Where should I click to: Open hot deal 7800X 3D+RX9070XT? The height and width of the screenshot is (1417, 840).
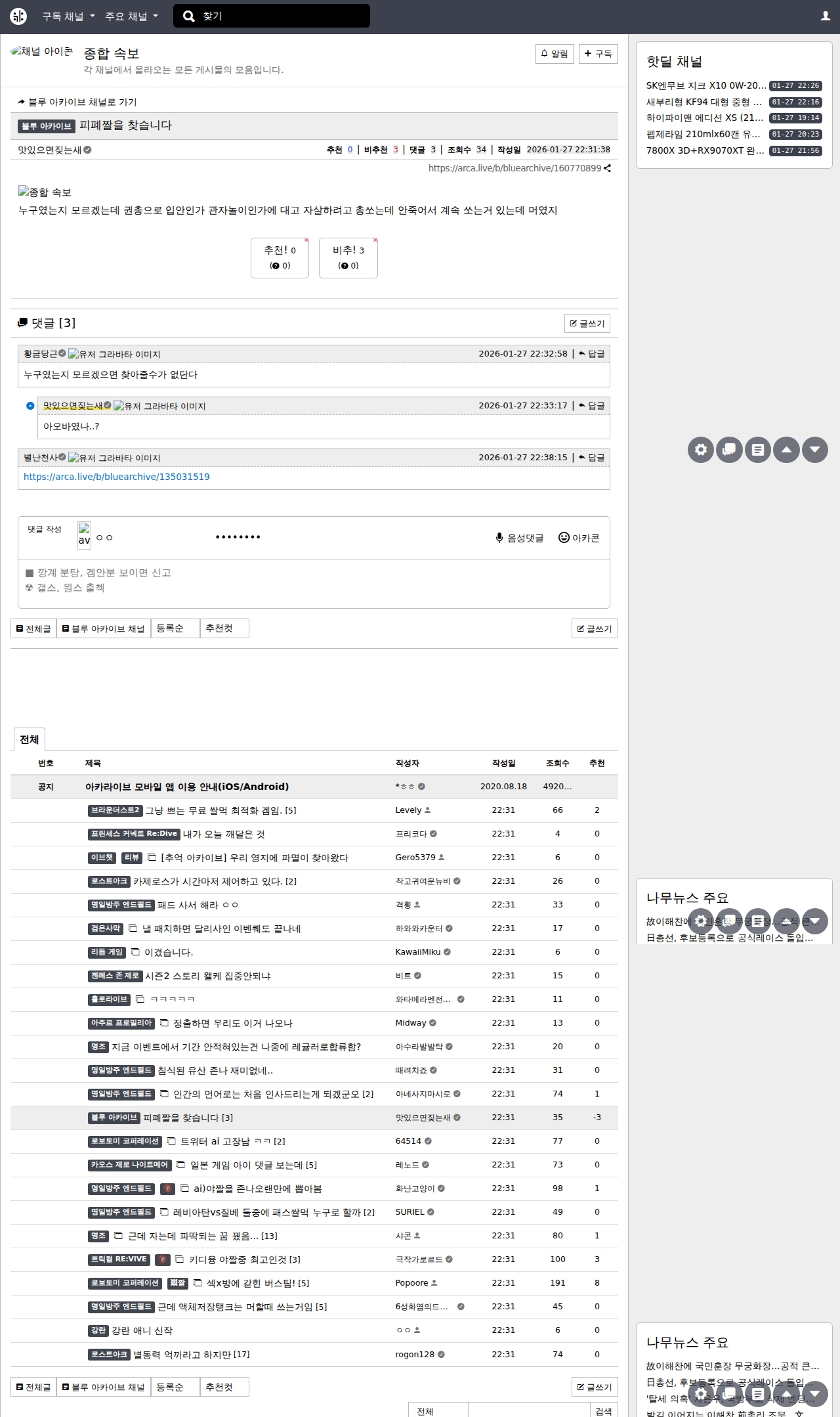705,150
